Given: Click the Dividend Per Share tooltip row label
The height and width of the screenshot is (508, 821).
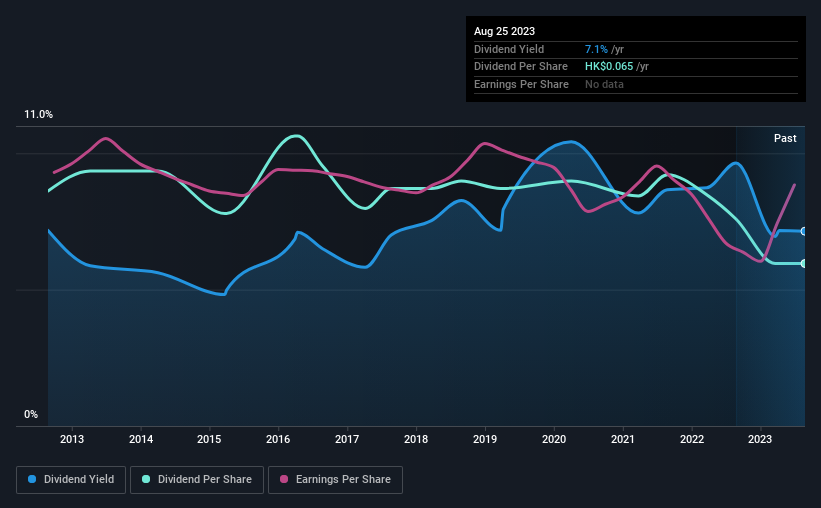Looking at the screenshot, I should click(520, 67).
